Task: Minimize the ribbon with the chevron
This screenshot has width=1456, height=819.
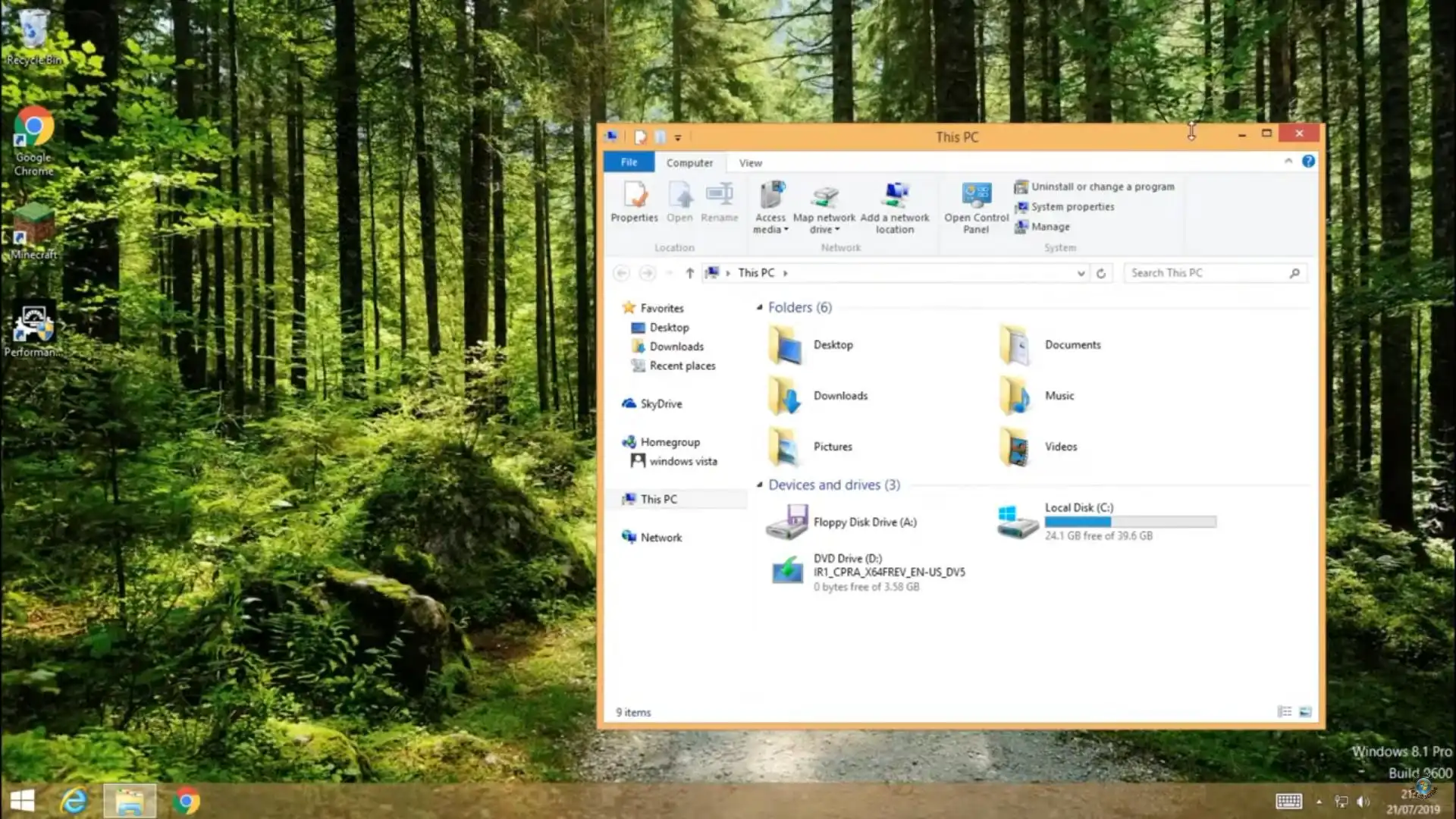Action: pos(1288,162)
